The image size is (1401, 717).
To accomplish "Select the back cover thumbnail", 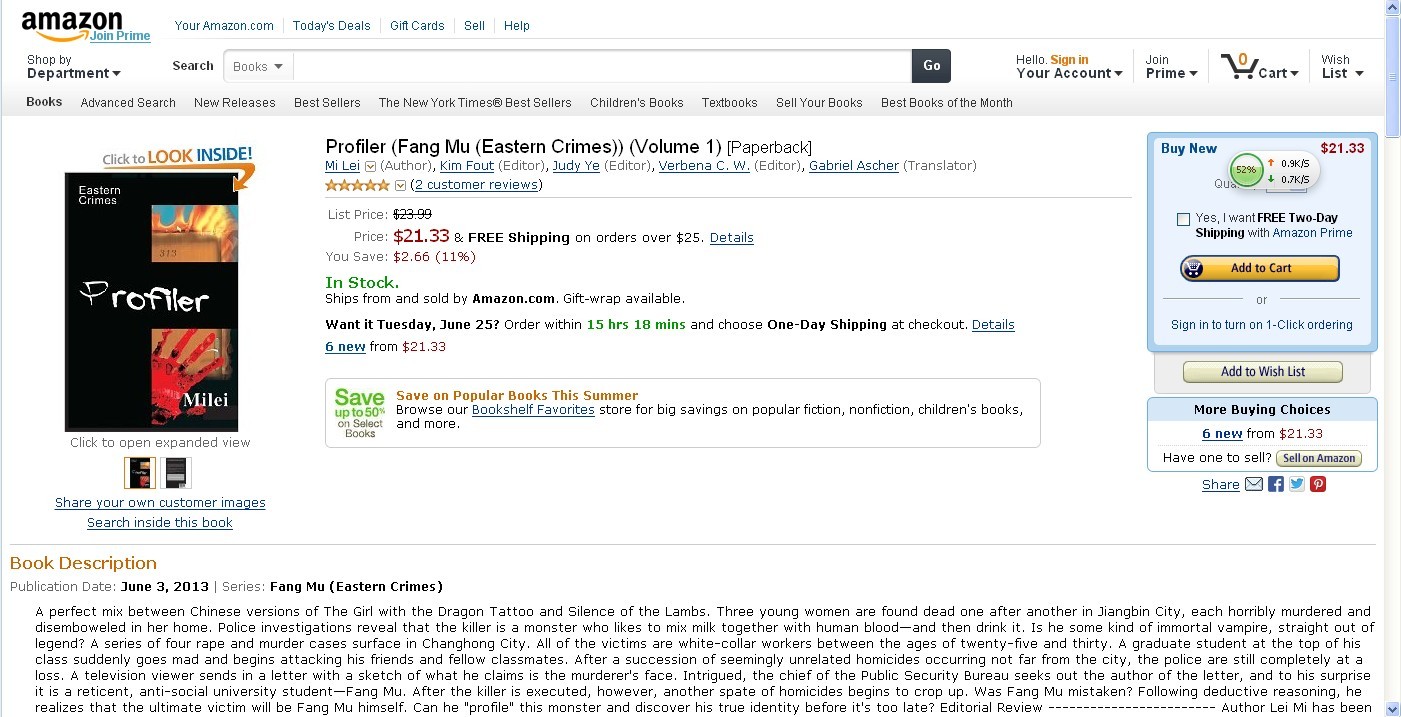I will tap(176, 473).
